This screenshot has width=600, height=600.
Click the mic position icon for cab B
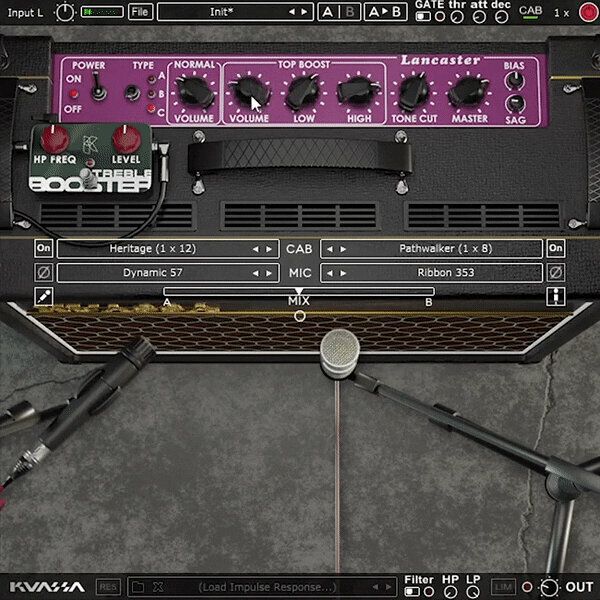[x=555, y=297]
